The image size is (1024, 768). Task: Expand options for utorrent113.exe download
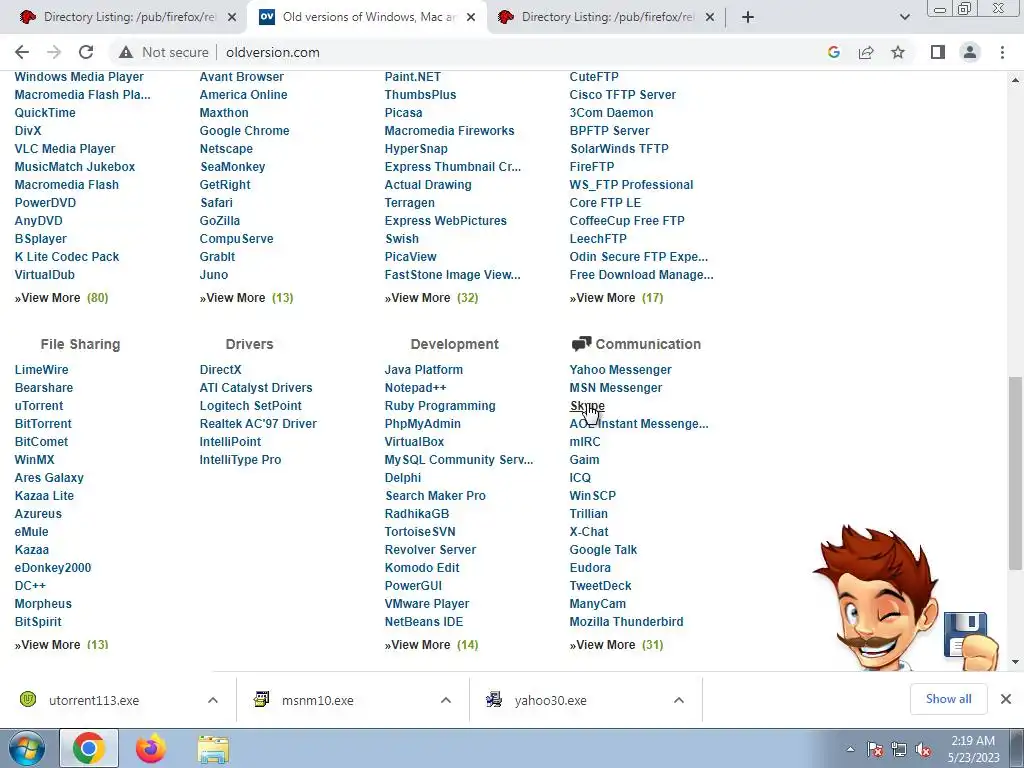[x=212, y=700]
